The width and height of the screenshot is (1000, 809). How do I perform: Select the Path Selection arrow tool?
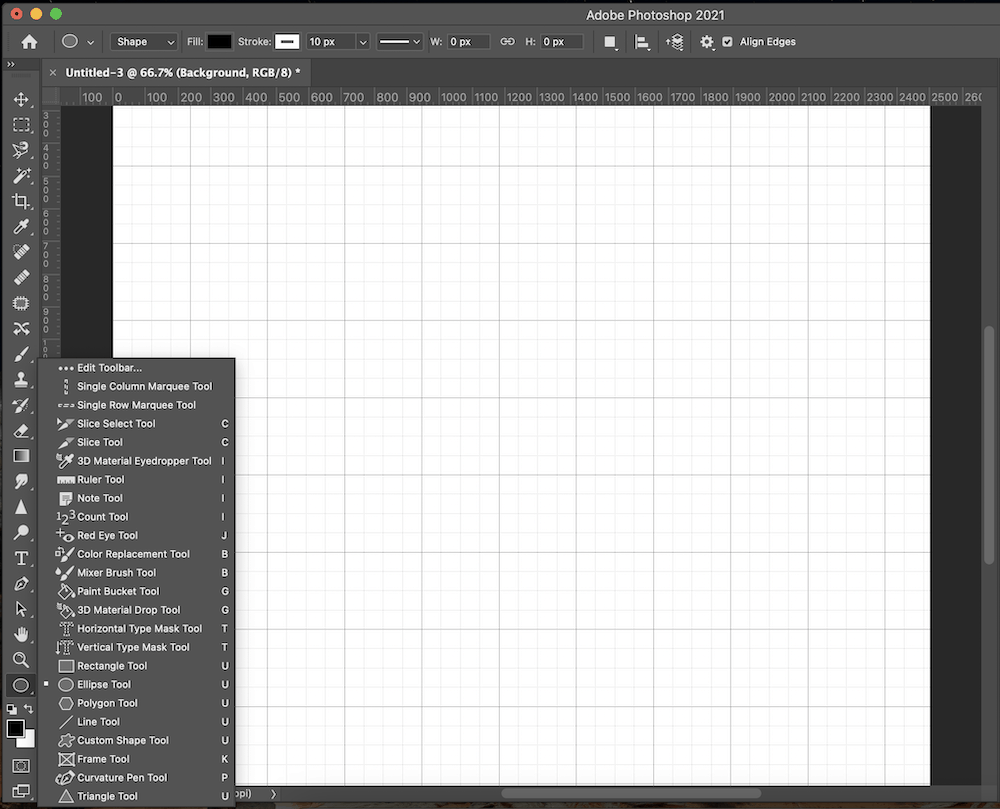click(21, 609)
